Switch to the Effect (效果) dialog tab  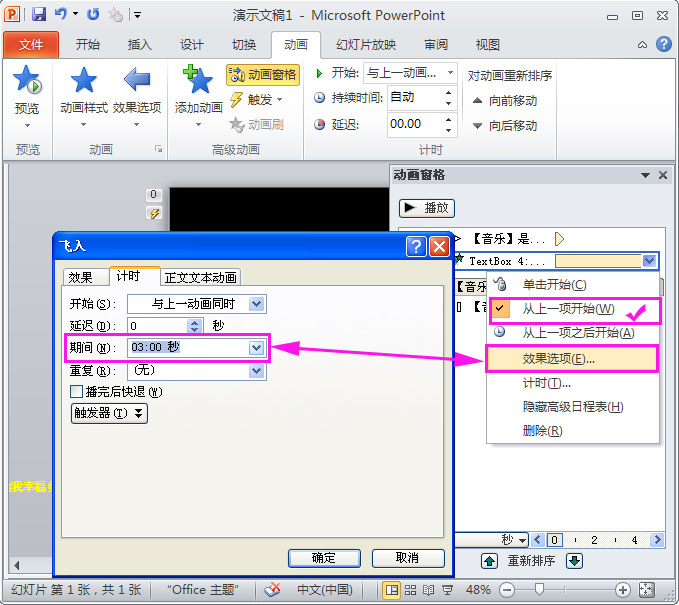point(85,277)
